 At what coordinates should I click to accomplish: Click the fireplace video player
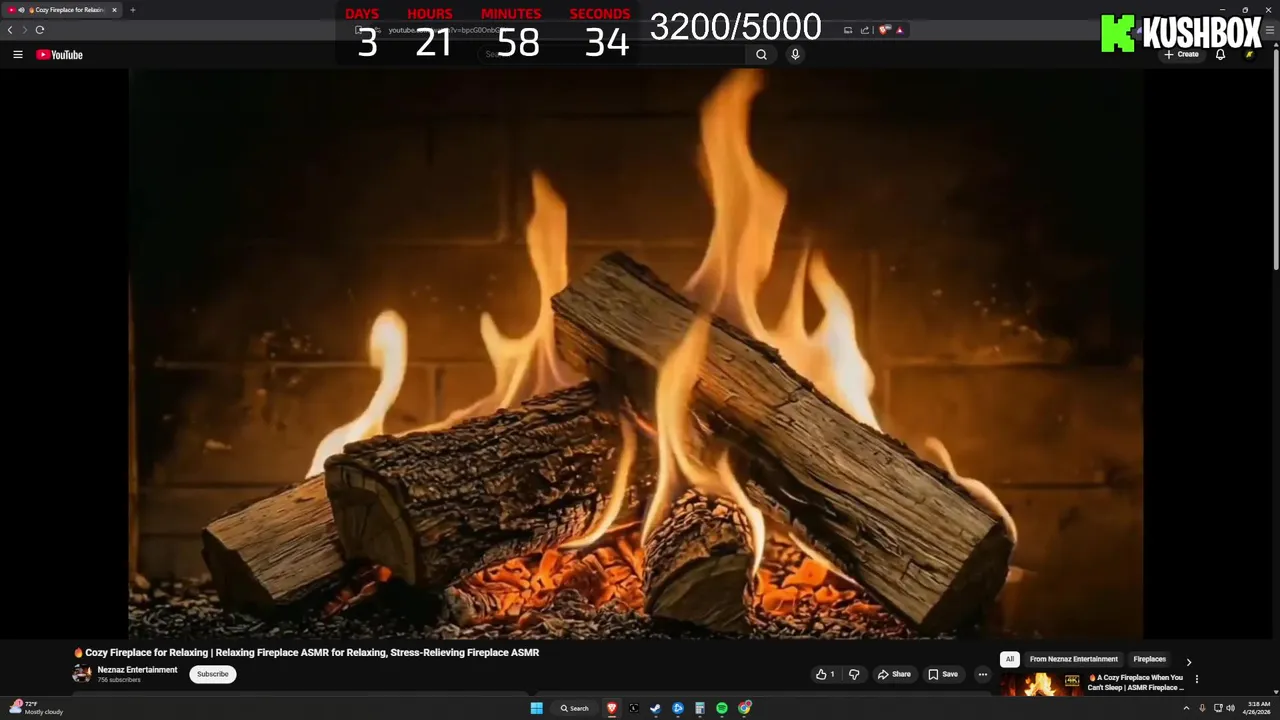pyautogui.click(x=636, y=353)
